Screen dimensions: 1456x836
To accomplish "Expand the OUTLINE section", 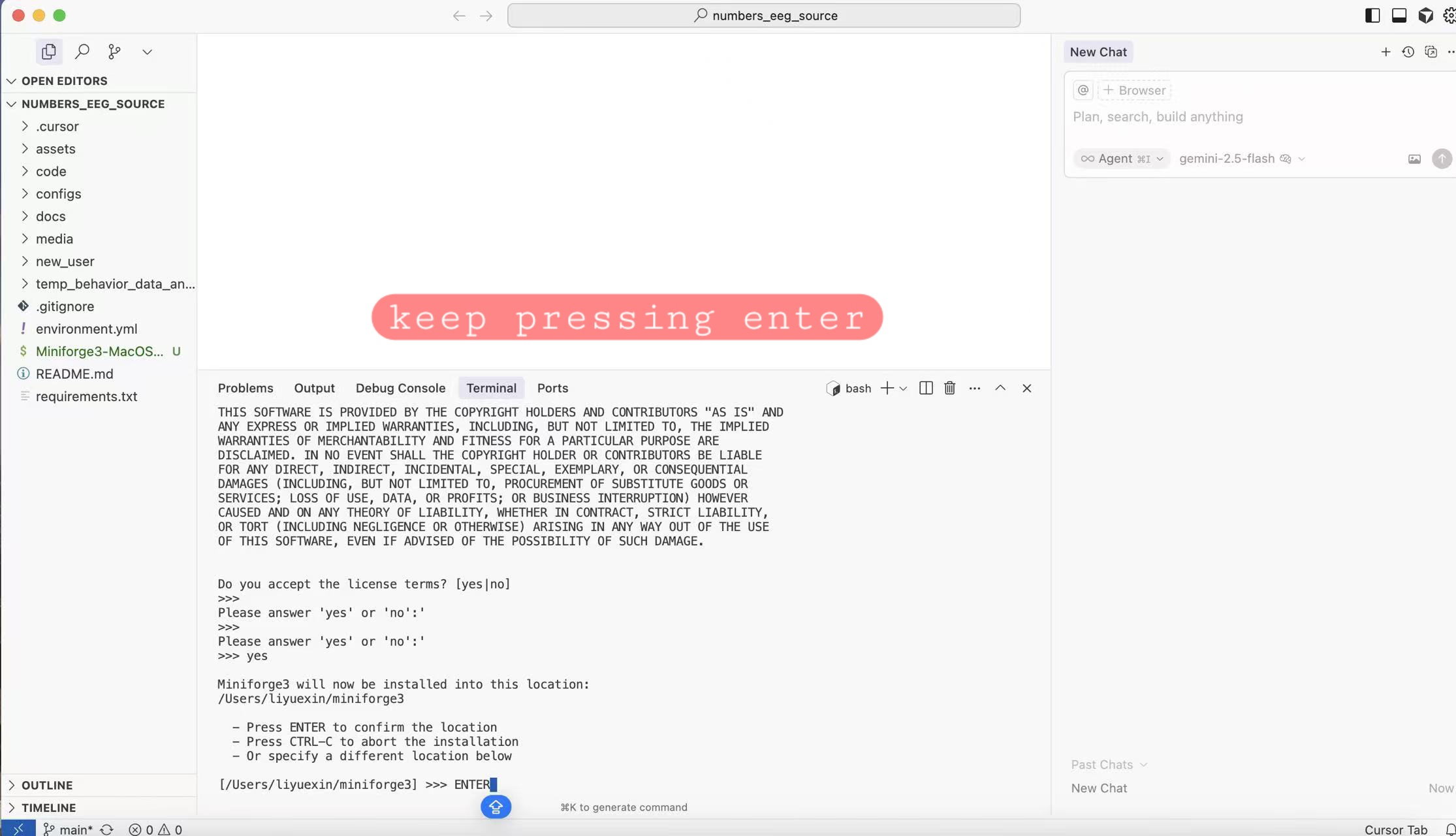I will tap(46, 785).
